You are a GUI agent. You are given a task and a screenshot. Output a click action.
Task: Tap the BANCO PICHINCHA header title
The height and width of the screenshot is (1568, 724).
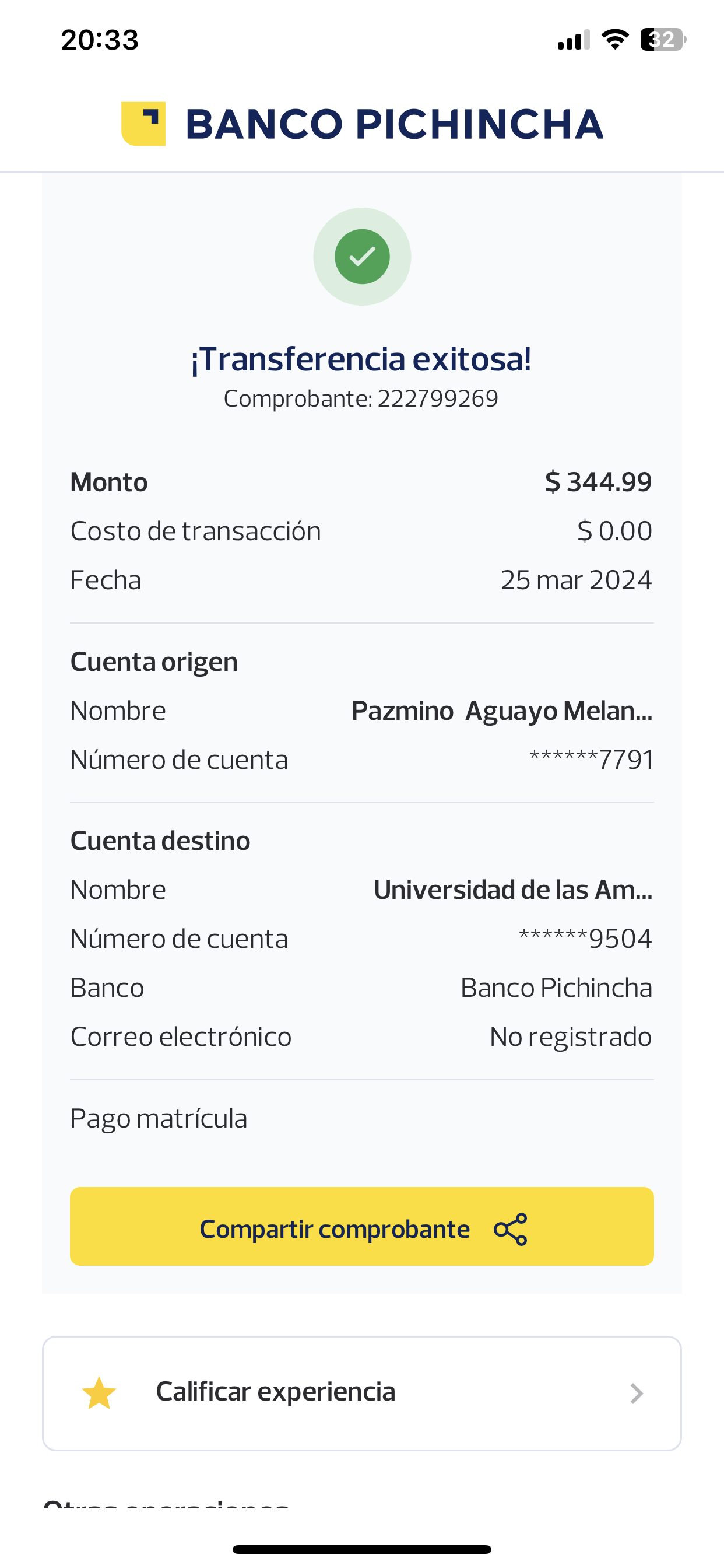[x=394, y=124]
